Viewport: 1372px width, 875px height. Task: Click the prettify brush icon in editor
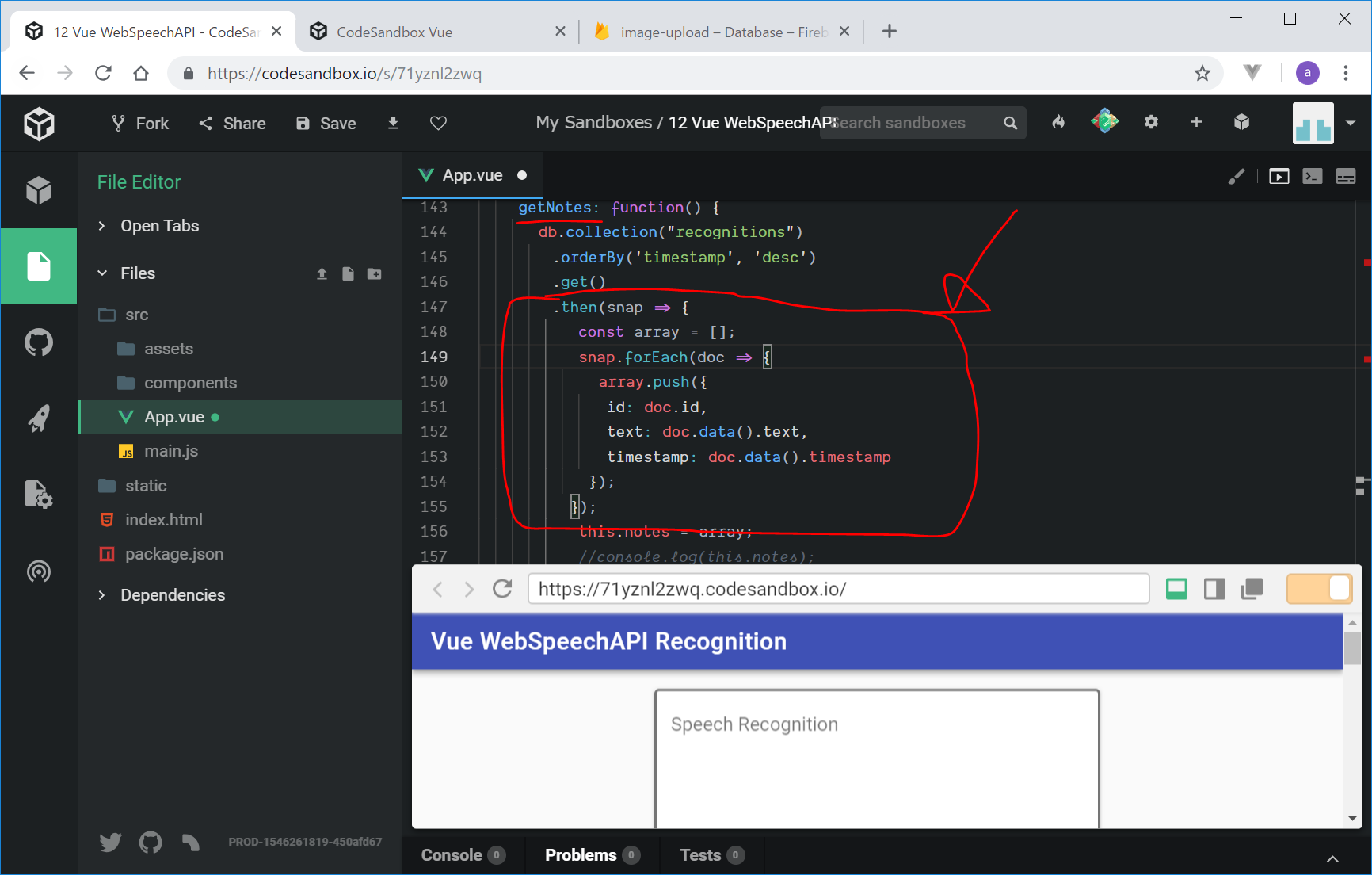click(1236, 176)
